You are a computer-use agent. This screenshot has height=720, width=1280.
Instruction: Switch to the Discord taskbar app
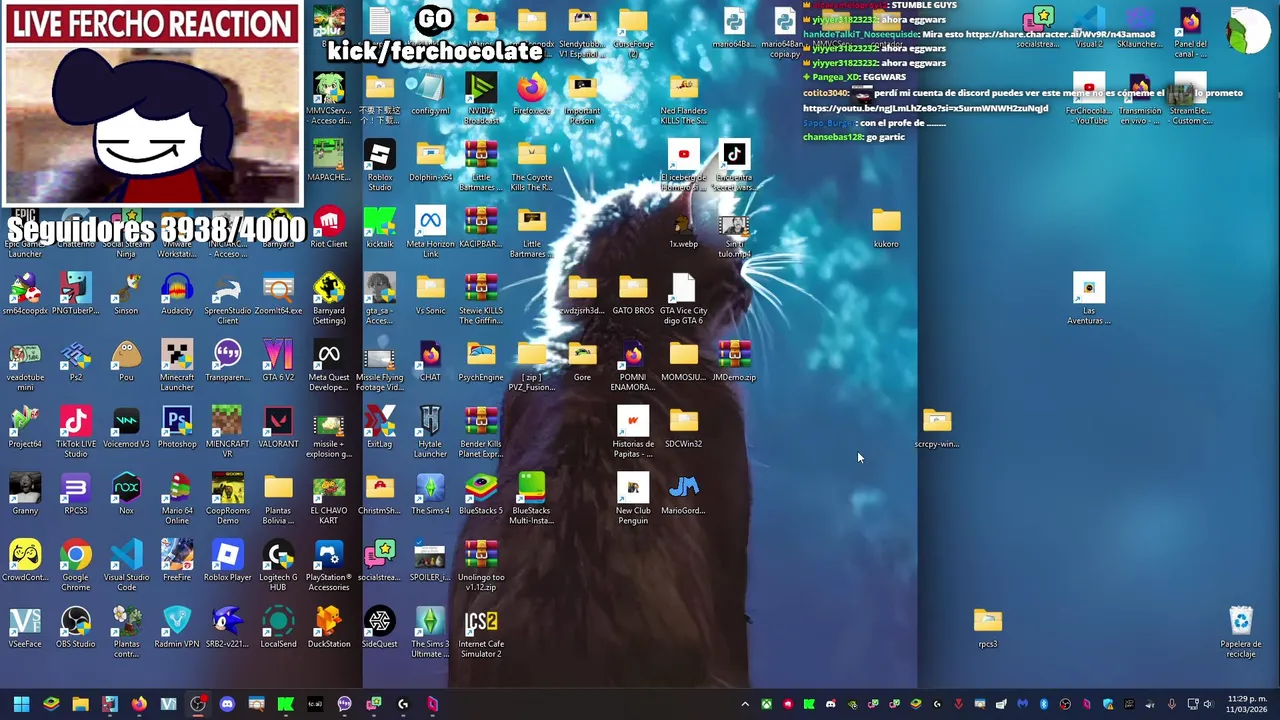point(227,704)
